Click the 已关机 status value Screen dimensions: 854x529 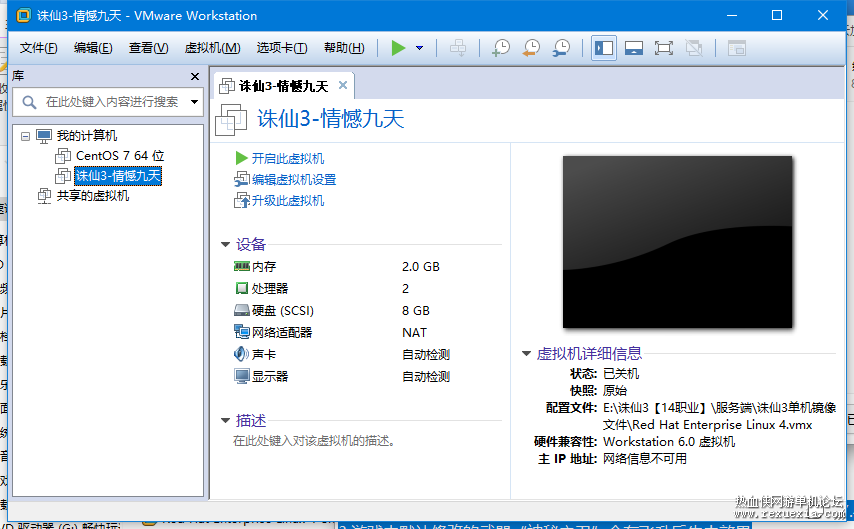621,374
